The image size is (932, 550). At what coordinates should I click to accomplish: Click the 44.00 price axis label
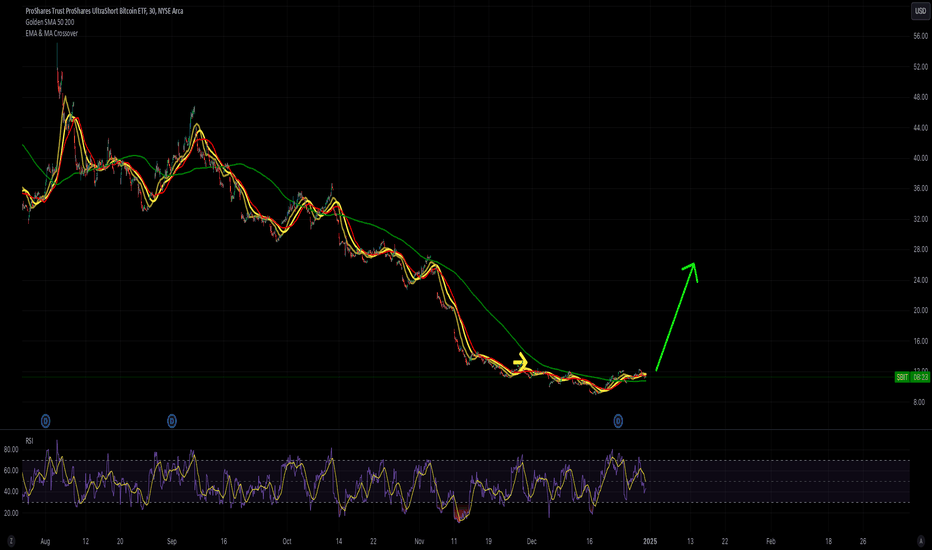point(920,128)
